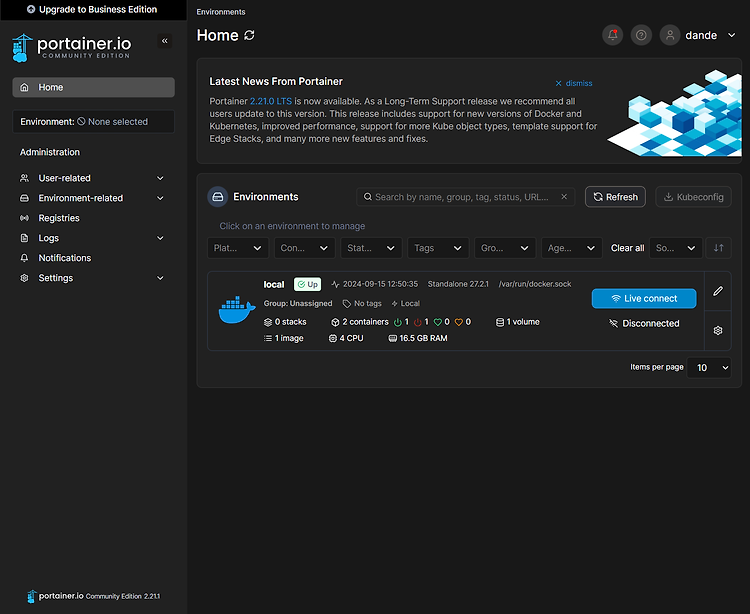This screenshot has width=750, height=614.
Task: Click the tag icon beside No tags
Action: tap(347, 304)
